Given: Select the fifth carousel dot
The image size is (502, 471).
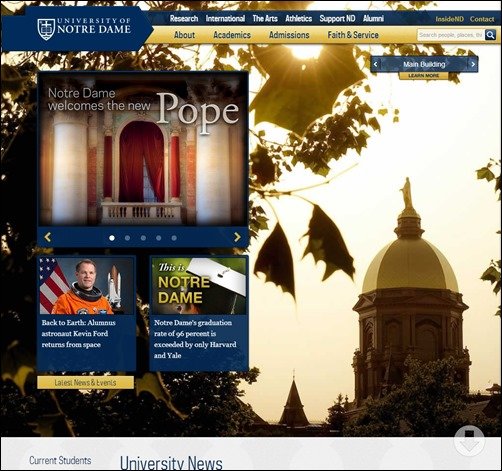Looking at the screenshot, I should pyautogui.click(x=174, y=238).
